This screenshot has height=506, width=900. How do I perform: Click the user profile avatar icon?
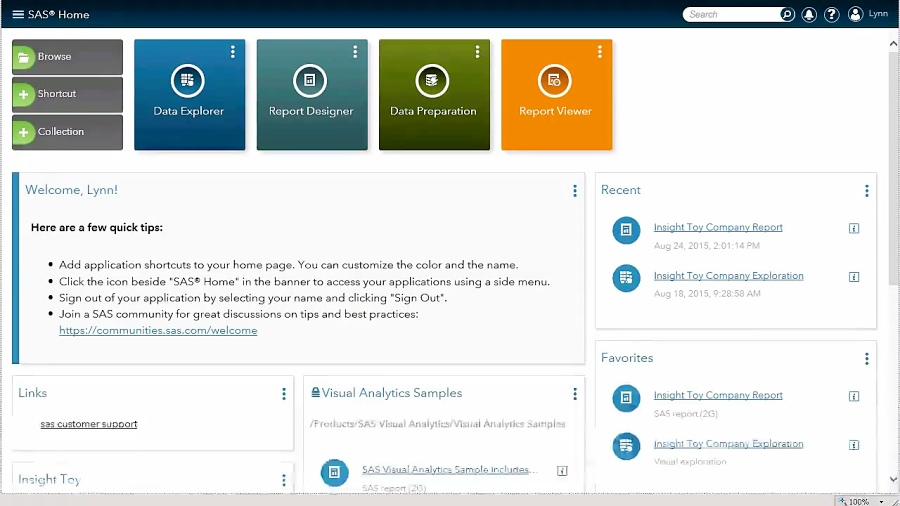(x=855, y=14)
